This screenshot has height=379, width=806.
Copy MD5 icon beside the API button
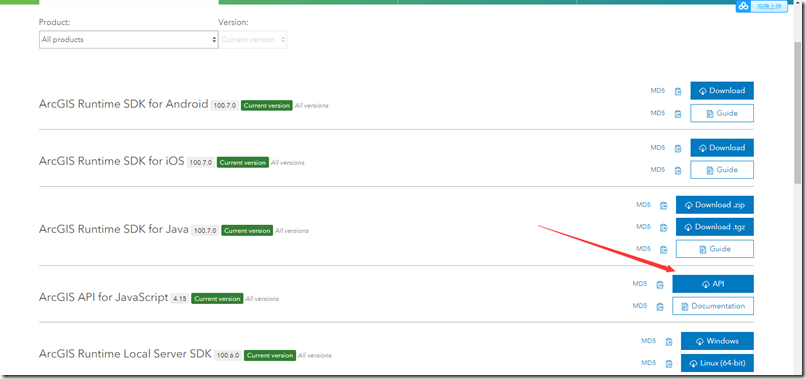(x=660, y=285)
